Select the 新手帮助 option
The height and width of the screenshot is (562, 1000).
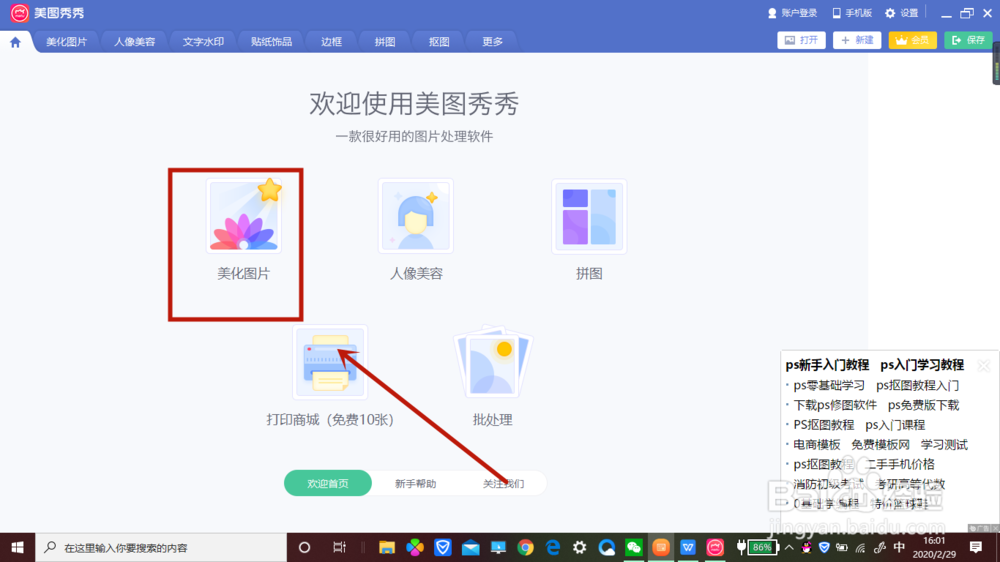coord(415,484)
